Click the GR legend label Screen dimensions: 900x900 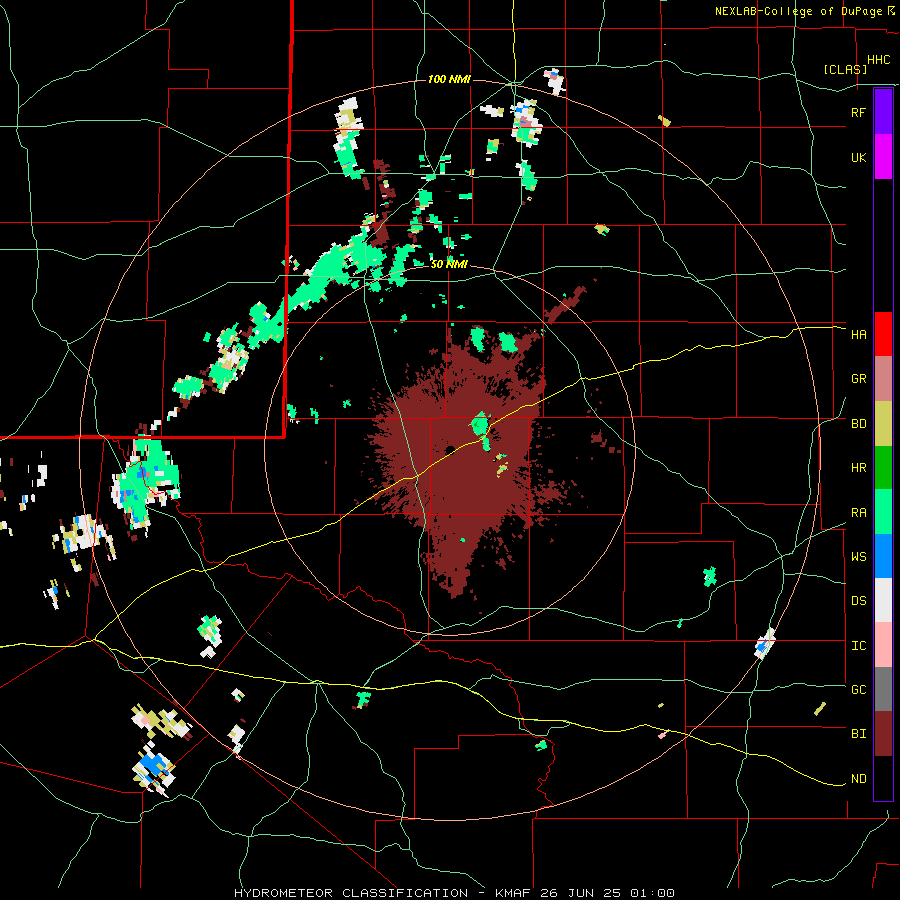pos(858,379)
